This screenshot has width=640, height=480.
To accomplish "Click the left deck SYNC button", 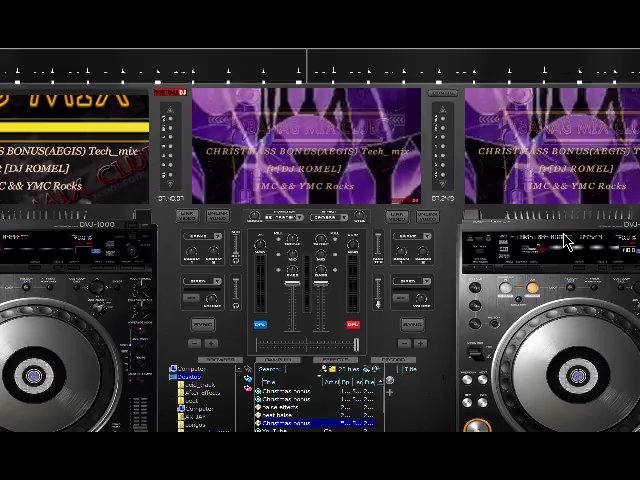I will click(x=203, y=325).
